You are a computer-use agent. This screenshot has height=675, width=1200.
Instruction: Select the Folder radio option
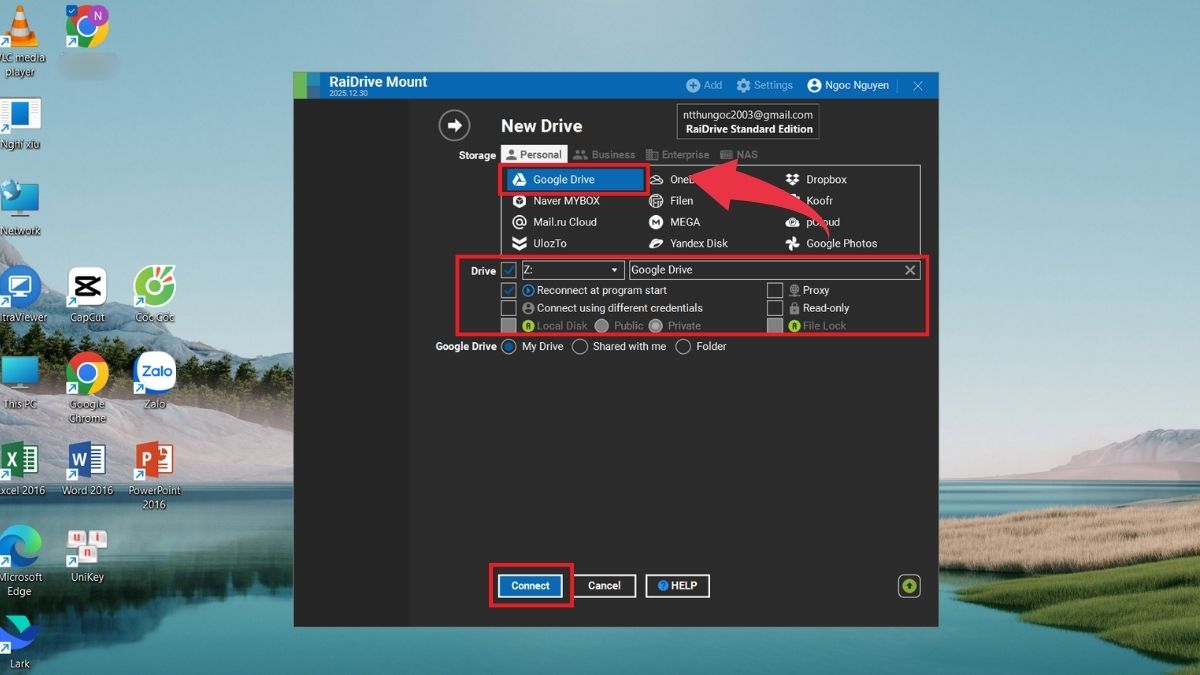click(x=683, y=346)
